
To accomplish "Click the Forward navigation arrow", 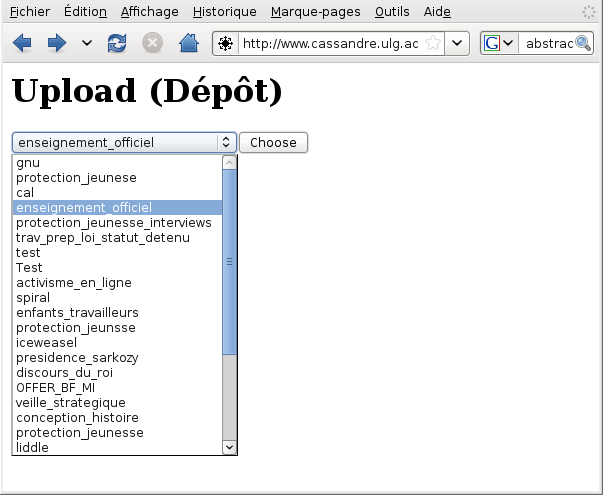I will pos(57,43).
